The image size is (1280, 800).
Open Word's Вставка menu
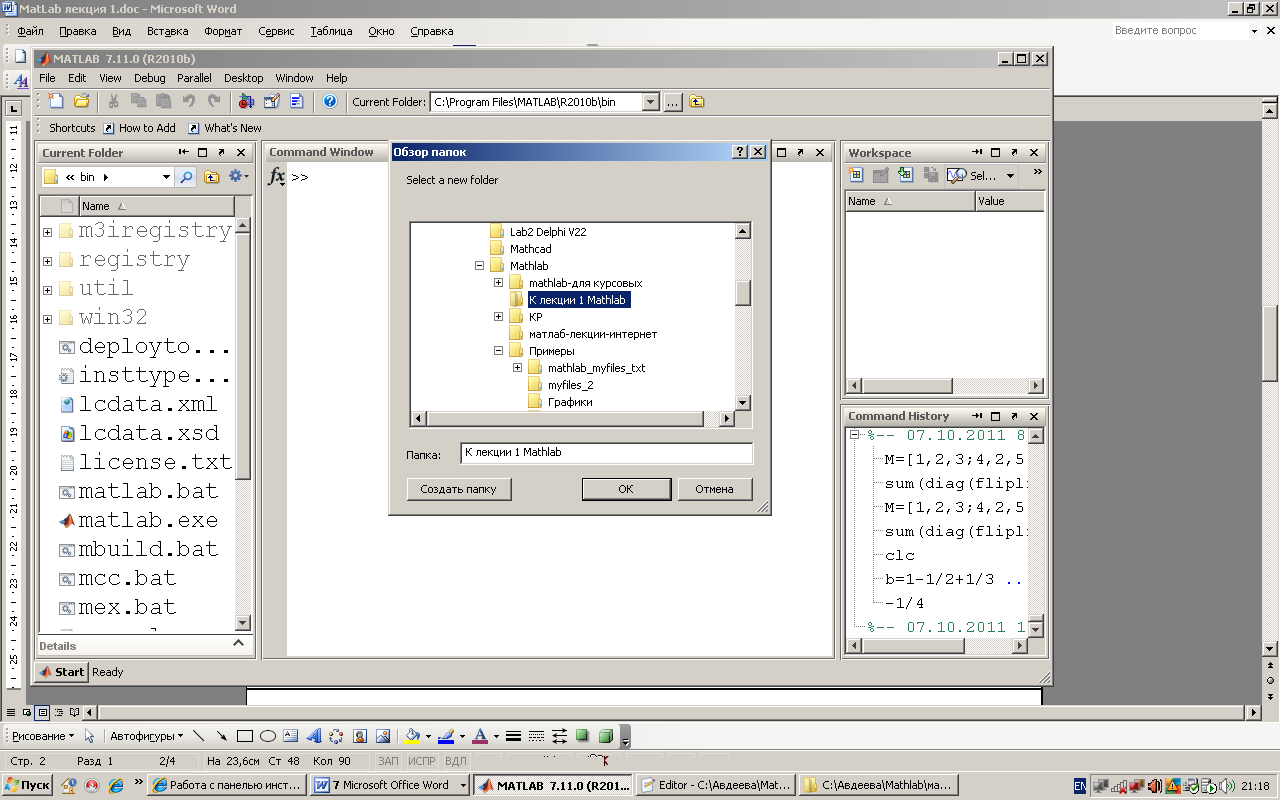[167, 31]
